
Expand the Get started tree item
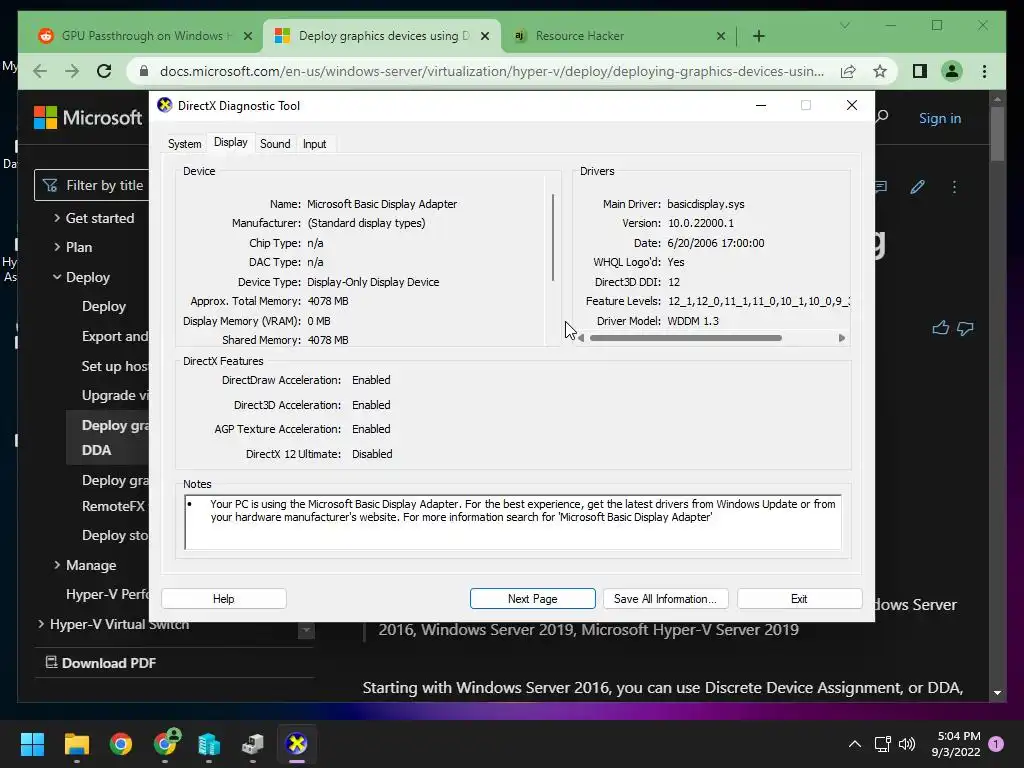tap(57, 218)
